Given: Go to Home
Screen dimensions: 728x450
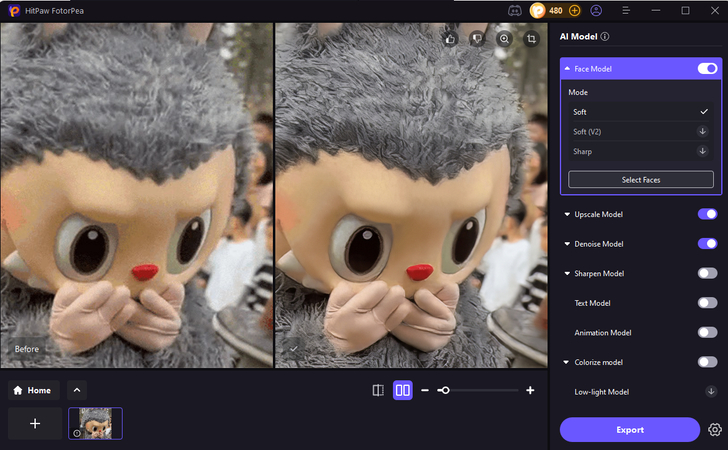Looking at the screenshot, I should (x=33, y=390).
